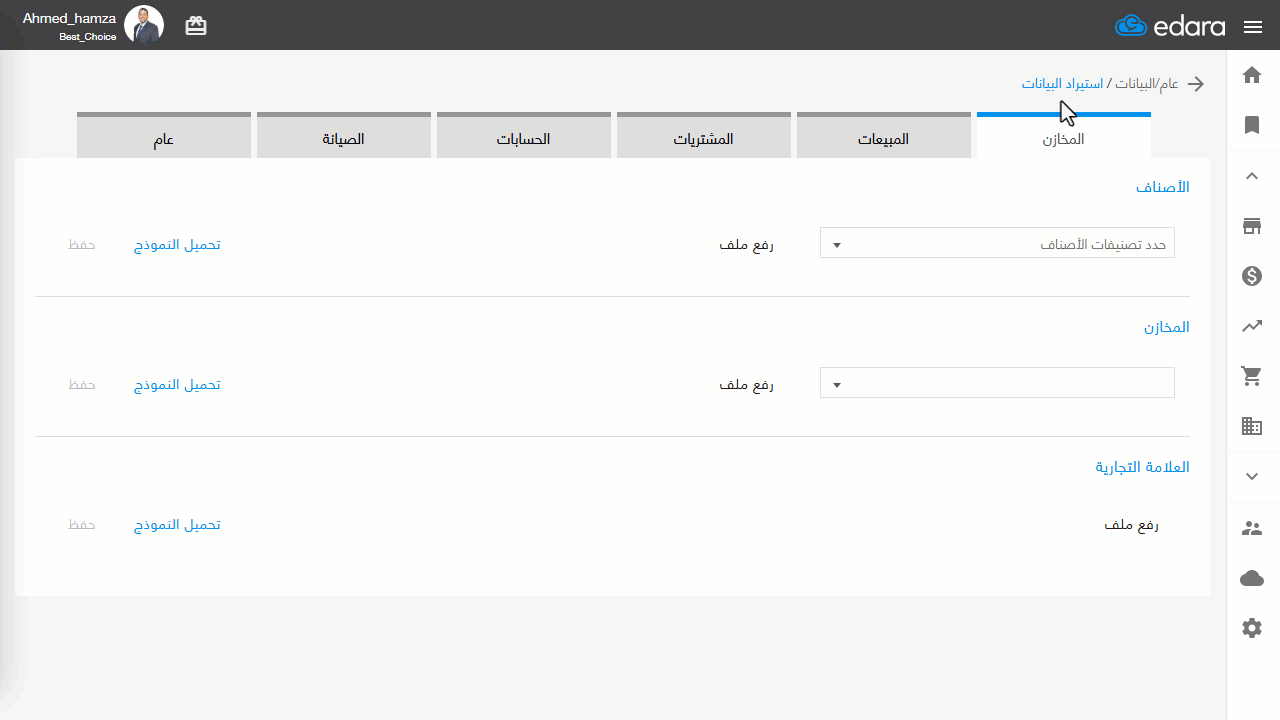Click تحميل النموذج link for المخازن
This screenshot has height=720, width=1280.
click(178, 385)
